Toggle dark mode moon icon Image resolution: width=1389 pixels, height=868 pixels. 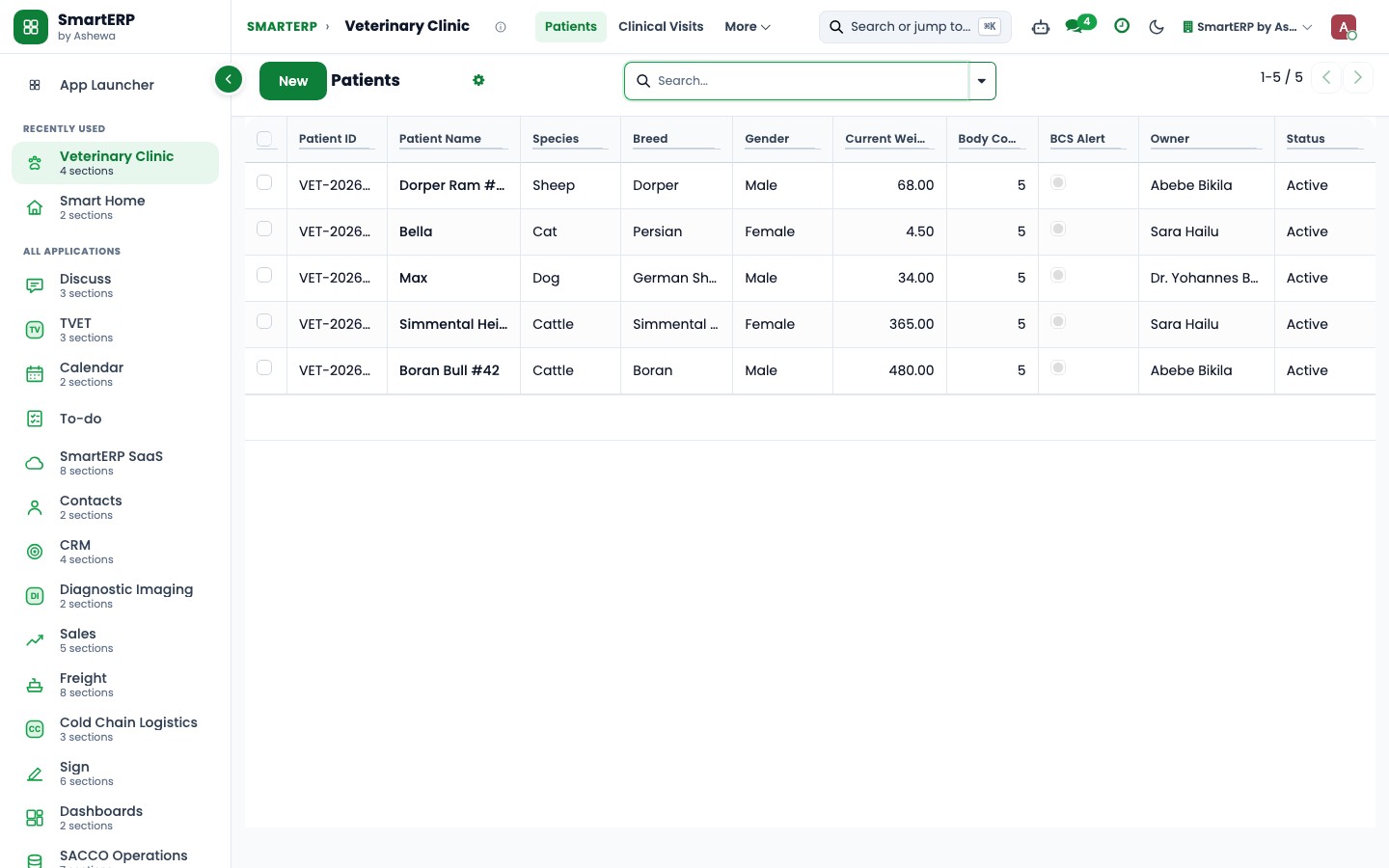coord(1157,27)
